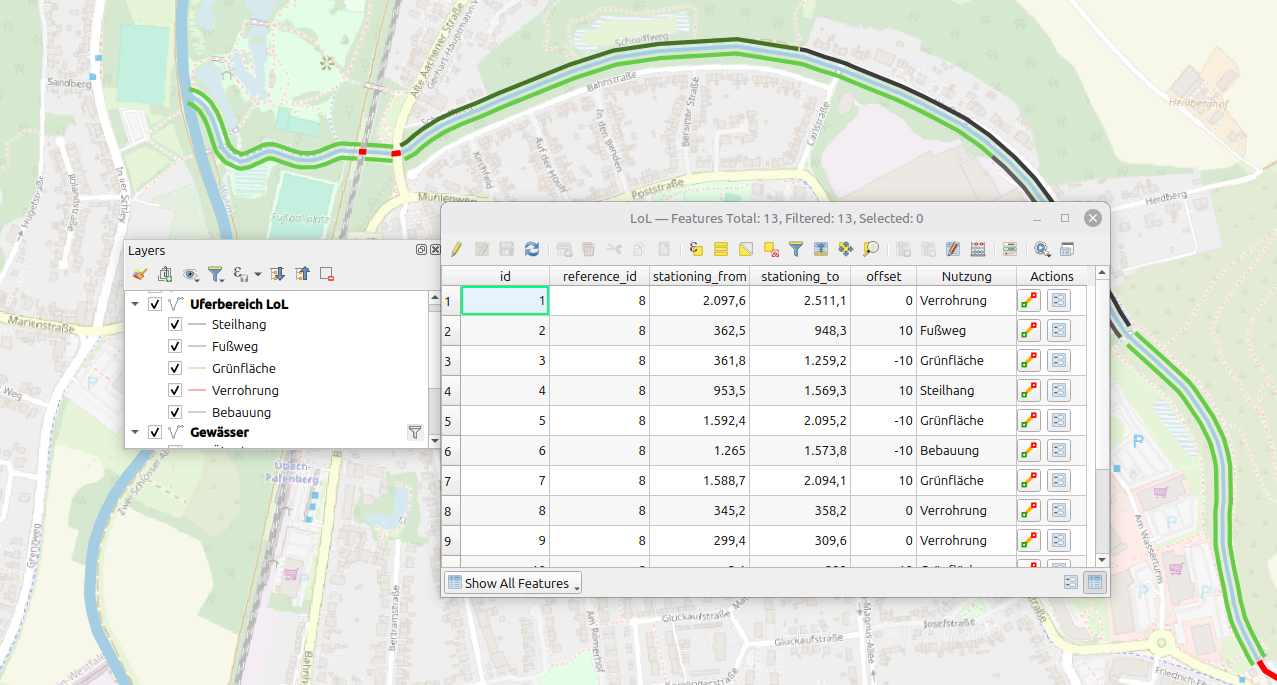
Task: Hide the Verrohrung category
Action: pyautogui.click(x=175, y=391)
